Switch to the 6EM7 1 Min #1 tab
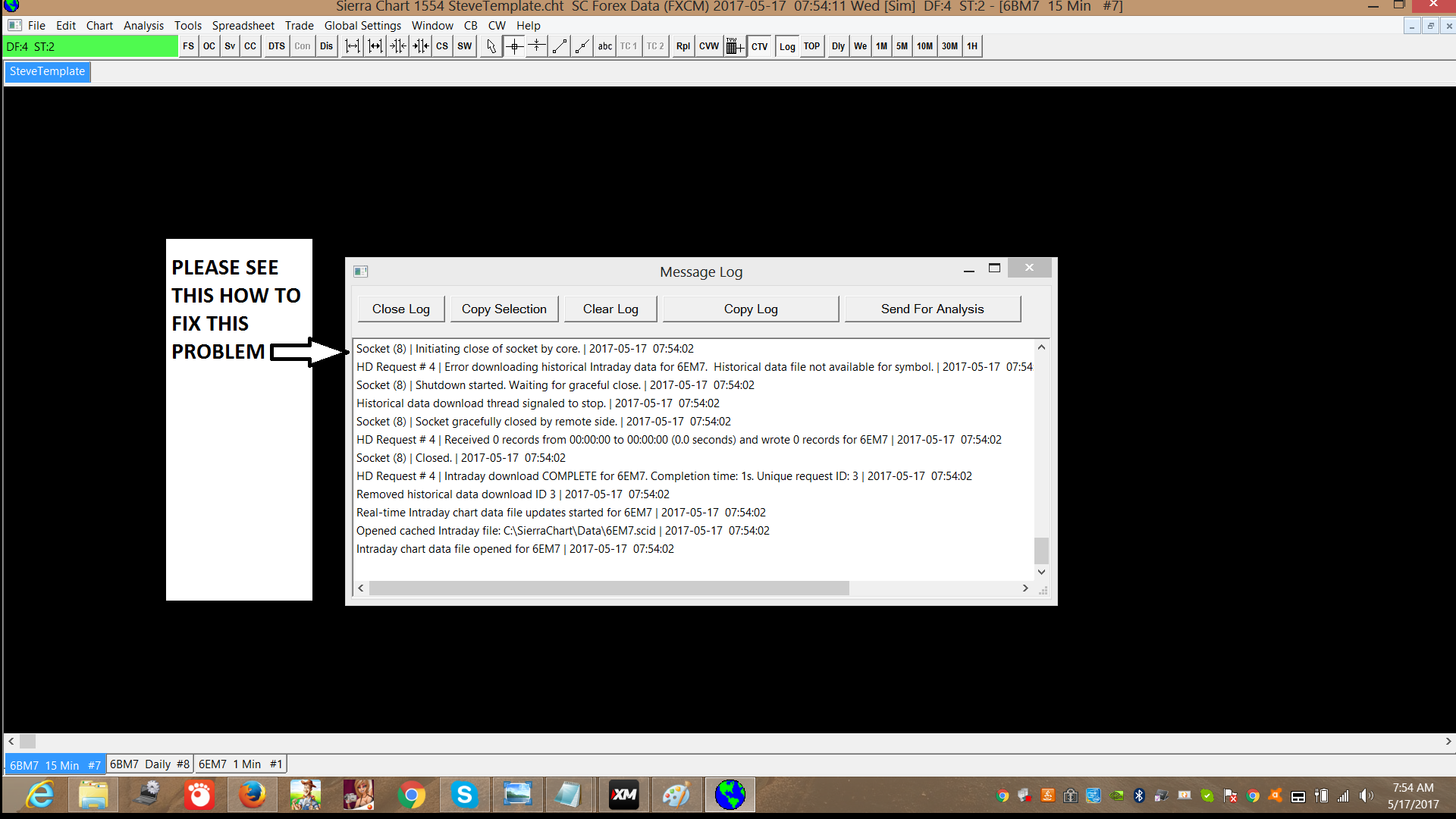The width and height of the screenshot is (1456, 819). (240, 764)
